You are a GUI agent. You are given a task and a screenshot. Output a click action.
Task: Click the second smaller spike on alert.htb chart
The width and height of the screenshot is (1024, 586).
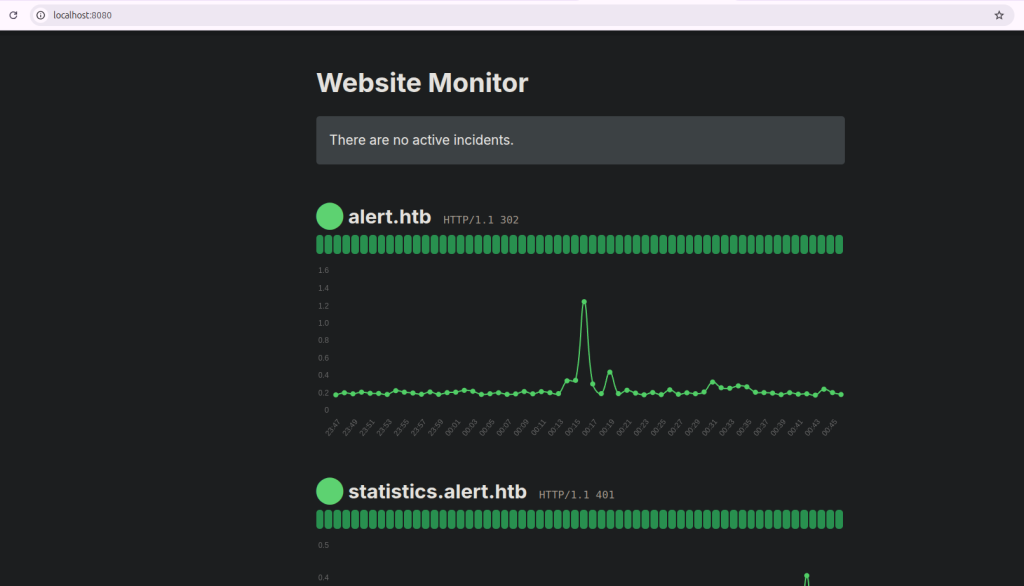[x=609, y=372]
